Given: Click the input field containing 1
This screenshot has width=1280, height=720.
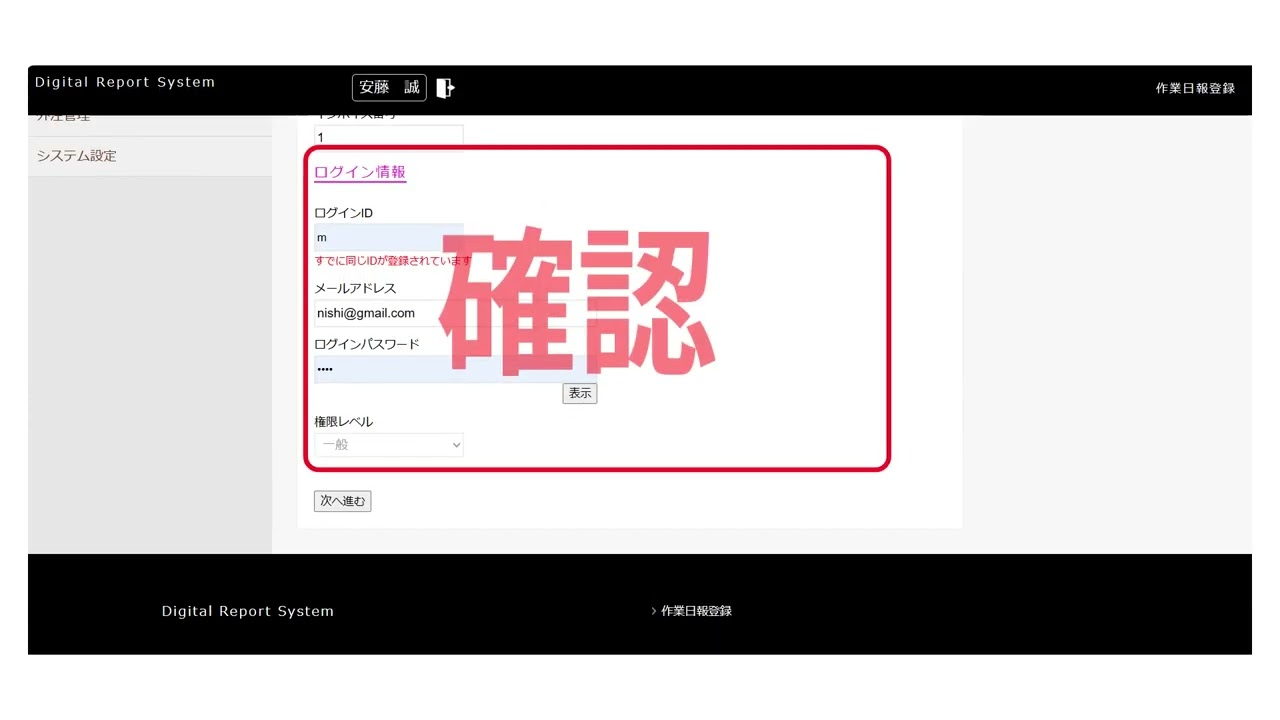Looking at the screenshot, I should tap(389, 137).
